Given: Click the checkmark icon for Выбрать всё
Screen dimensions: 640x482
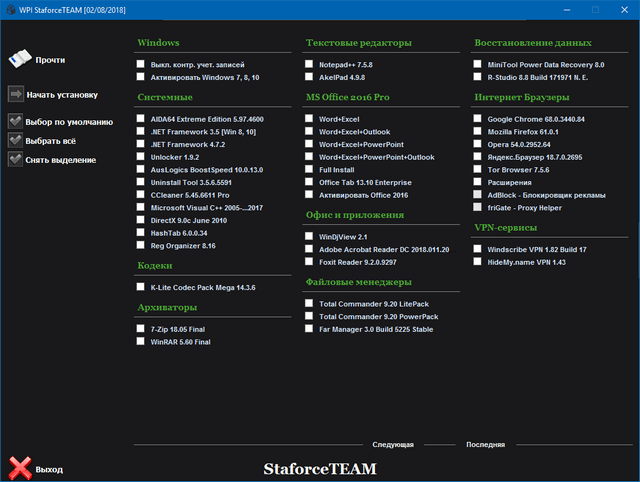Looking at the screenshot, I should pos(16,140).
